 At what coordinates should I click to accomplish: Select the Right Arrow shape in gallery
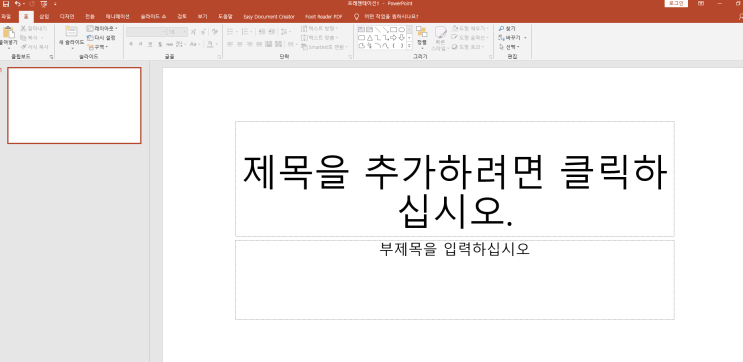(x=393, y=38)
